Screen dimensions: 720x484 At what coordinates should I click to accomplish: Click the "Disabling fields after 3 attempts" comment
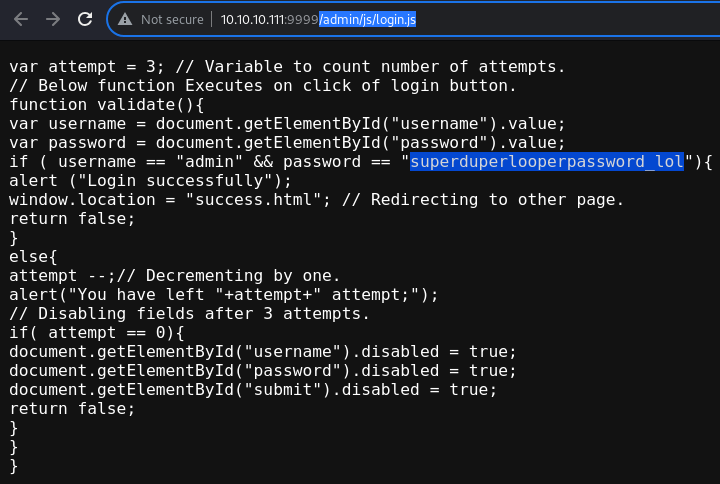[x=189, y=314]
